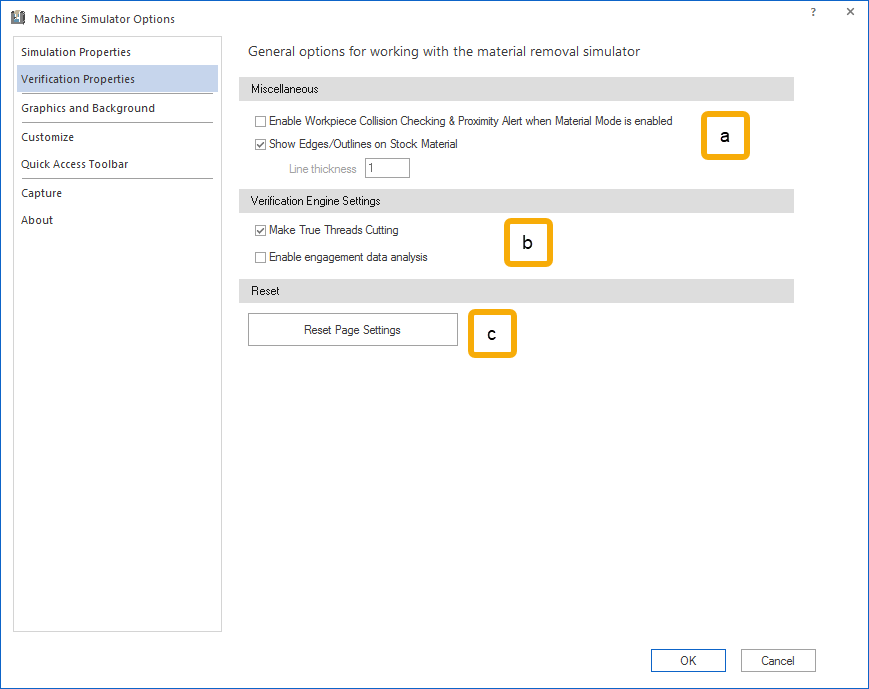
Task: Click the orange callout marker labeled c
Action: 492,334
